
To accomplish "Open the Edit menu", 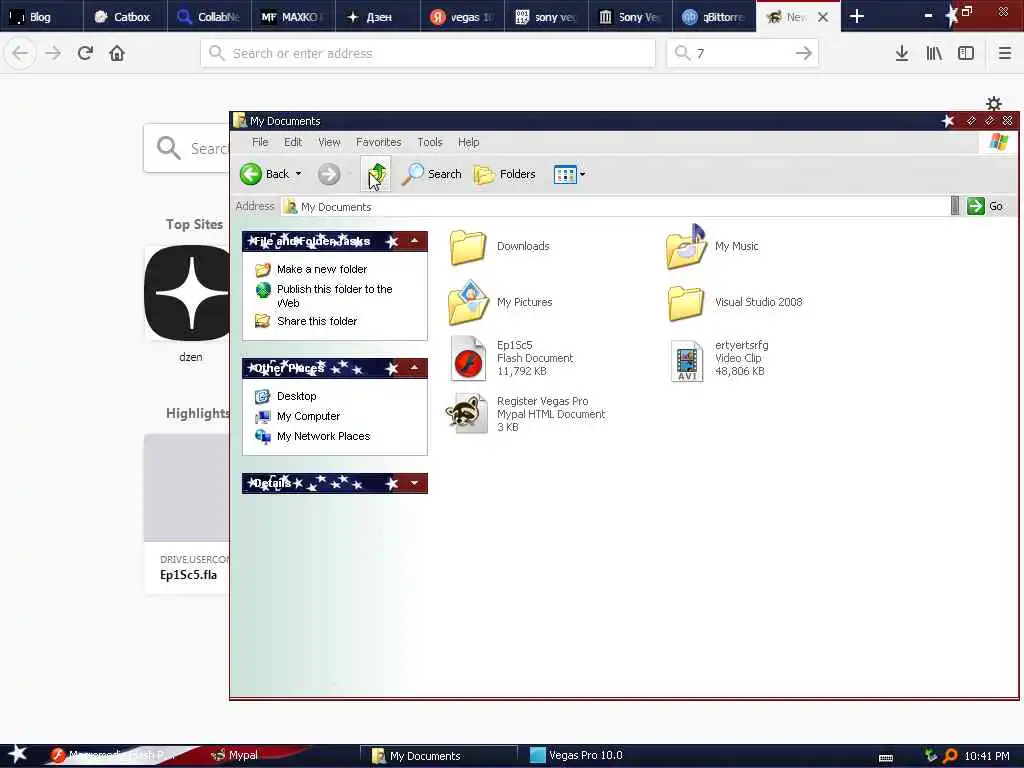I will pos(293,142).
